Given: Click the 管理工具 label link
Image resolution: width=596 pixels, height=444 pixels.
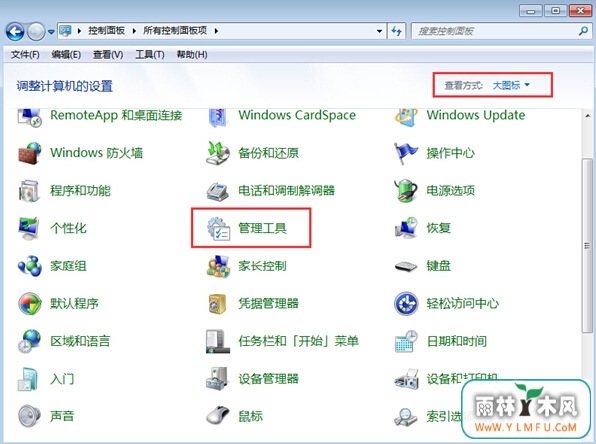Looking at the screenshot, I should click(x=262, y=228).
